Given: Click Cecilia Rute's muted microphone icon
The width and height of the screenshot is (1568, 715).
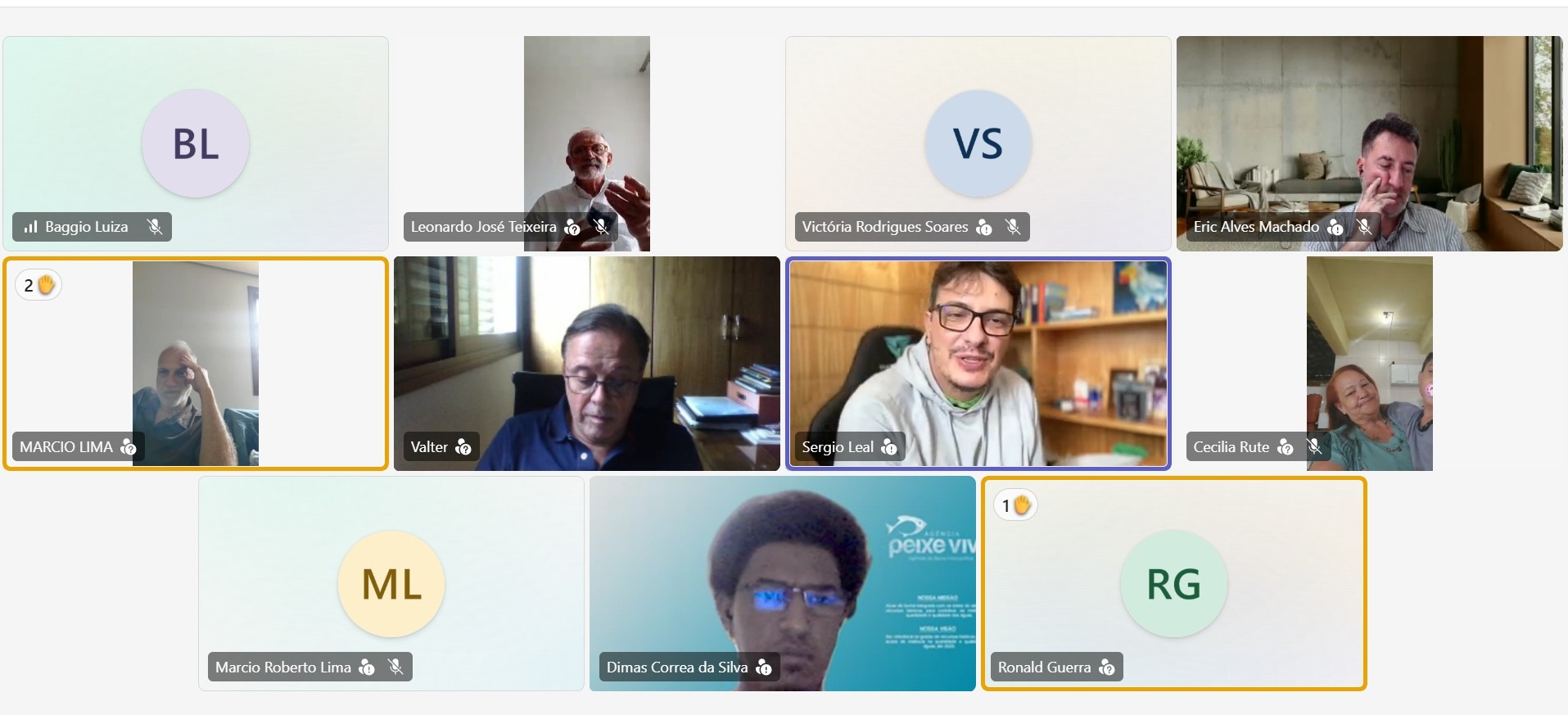Looking at the screenshot, I should coord(1314,446).
